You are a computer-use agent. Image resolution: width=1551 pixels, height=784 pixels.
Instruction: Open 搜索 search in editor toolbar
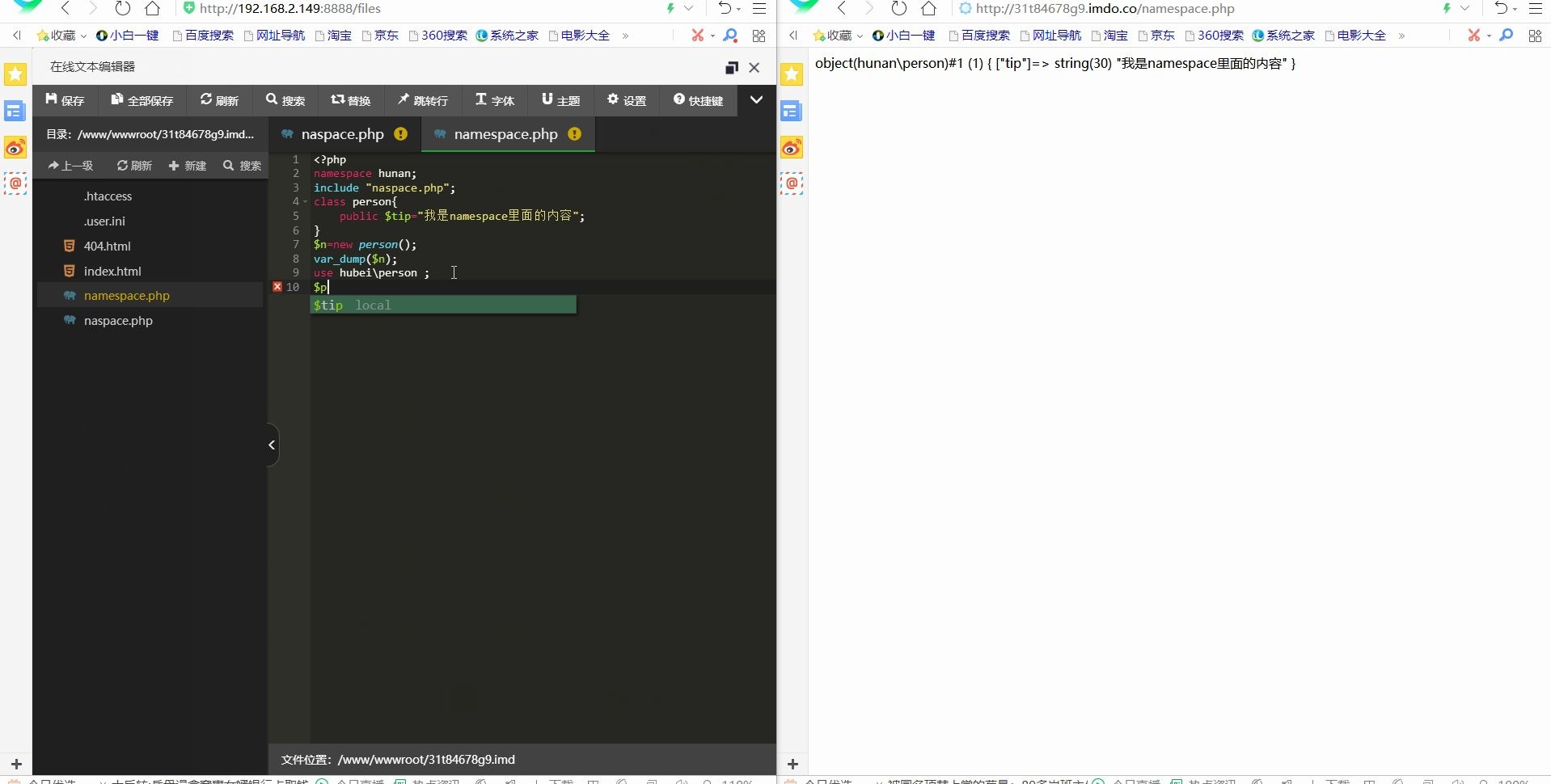click(x=285, y=100)
